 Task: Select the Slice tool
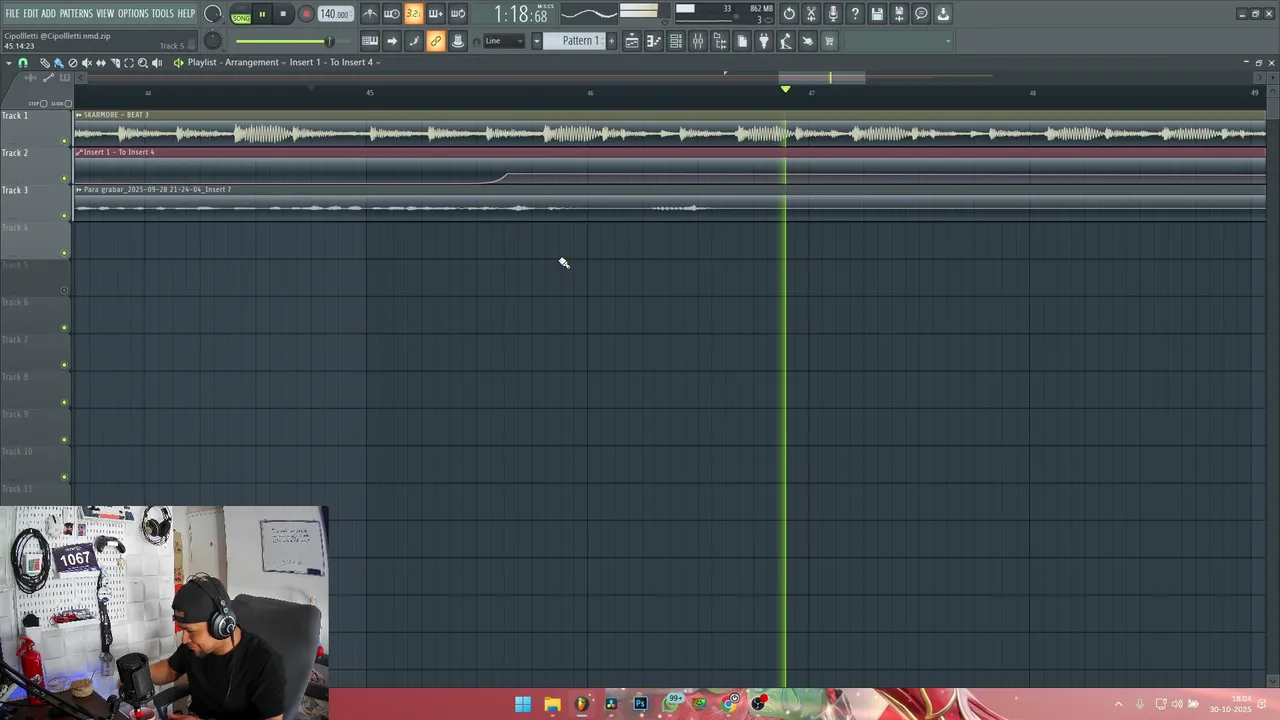click(115, 63)
